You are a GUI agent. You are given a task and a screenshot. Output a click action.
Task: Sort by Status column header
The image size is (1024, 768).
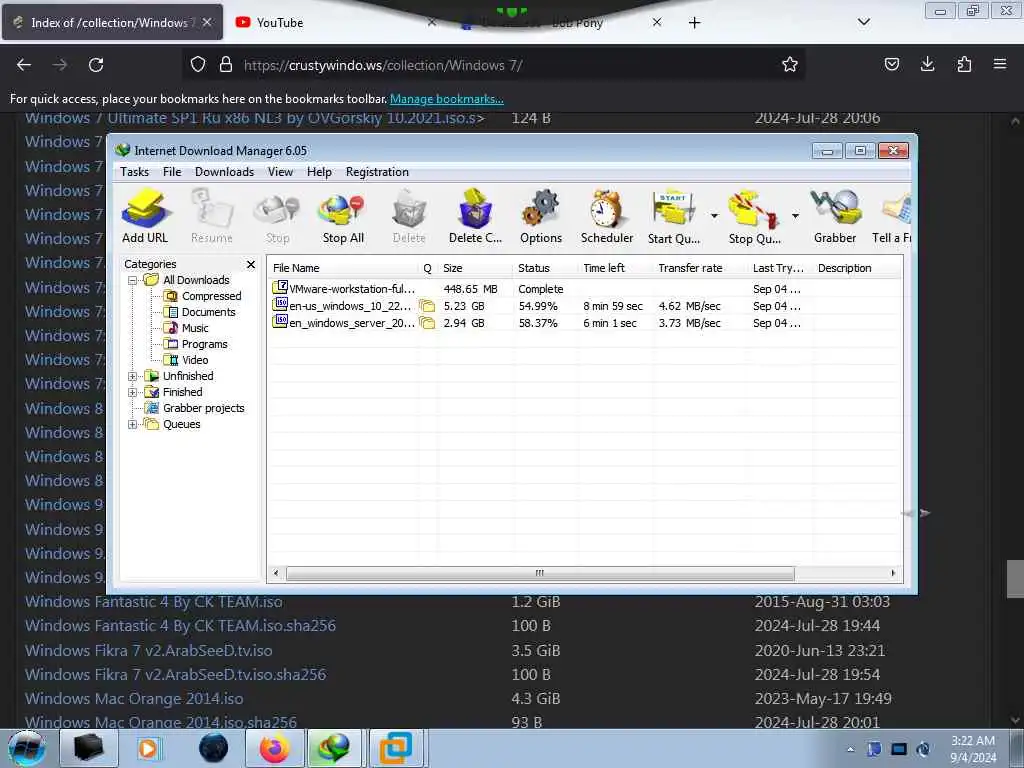pyautogui.click(x=545, y=268)
